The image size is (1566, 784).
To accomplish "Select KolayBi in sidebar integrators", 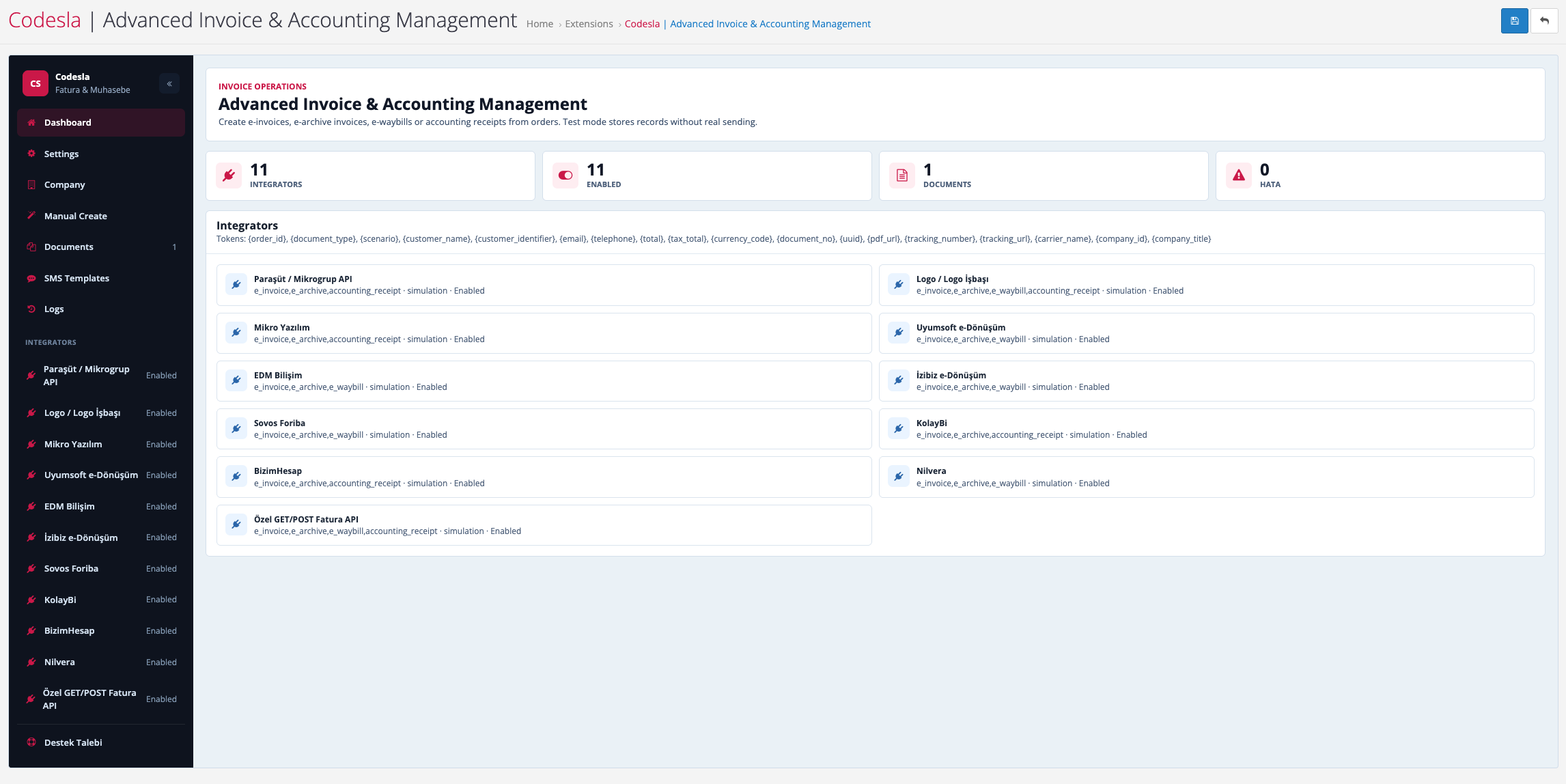I will [x=101, y=600].
